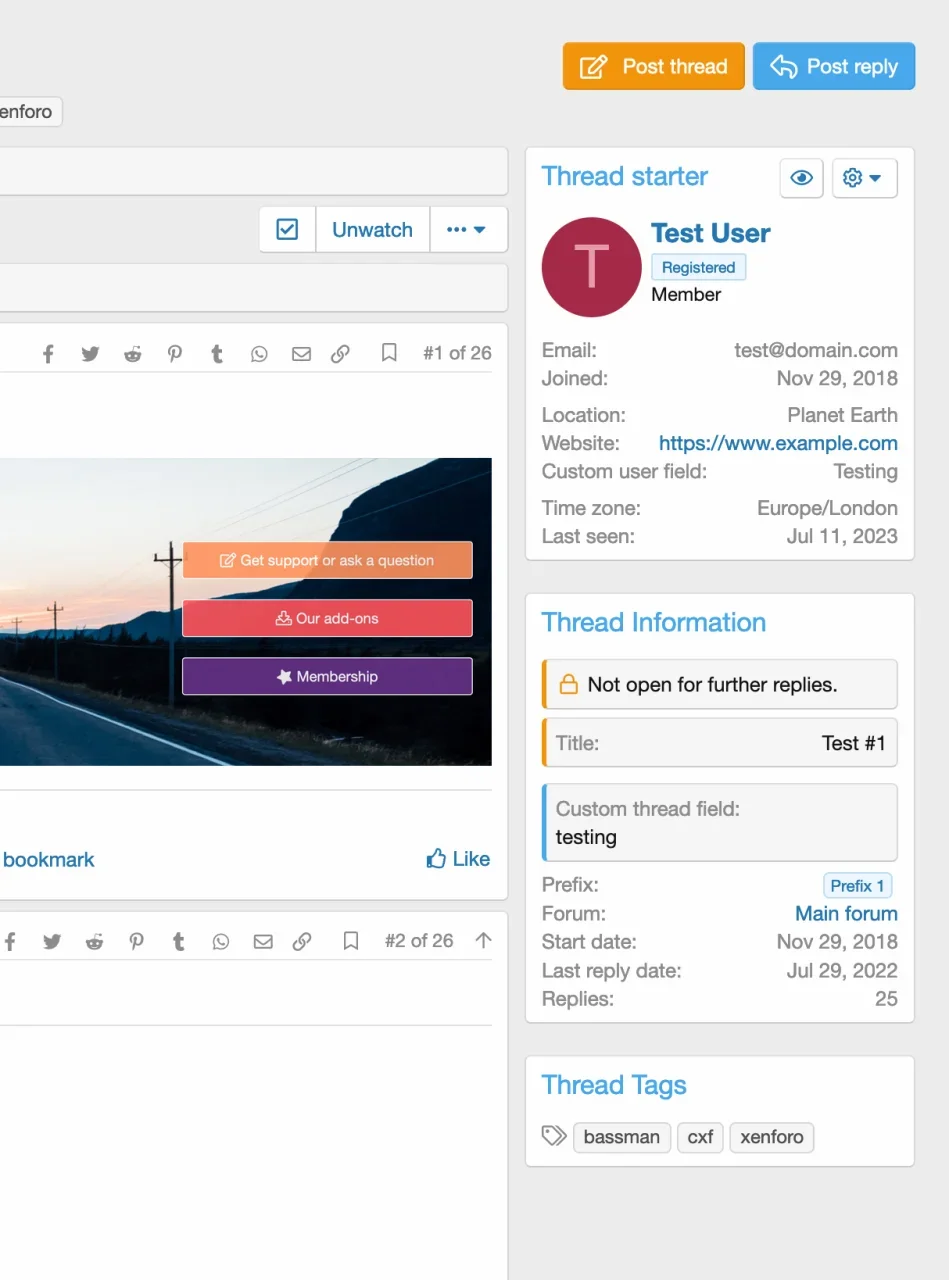The height and width of the screenshot is (1280, 949).
Task: Copy link icon on post #2
Action: click(x=302, y=941)
